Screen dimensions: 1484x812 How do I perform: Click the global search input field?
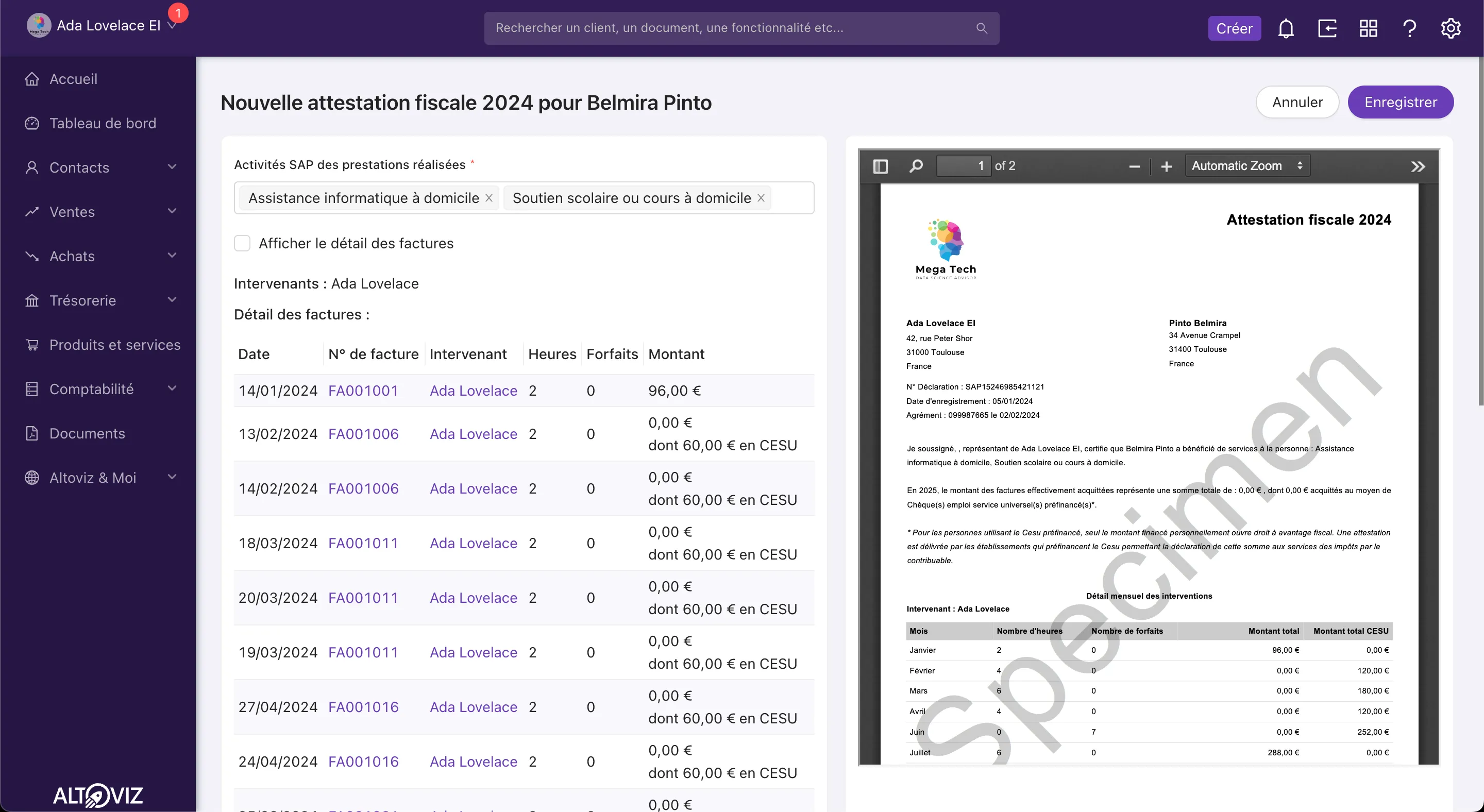pyautogui.click(x=741, y=28)
